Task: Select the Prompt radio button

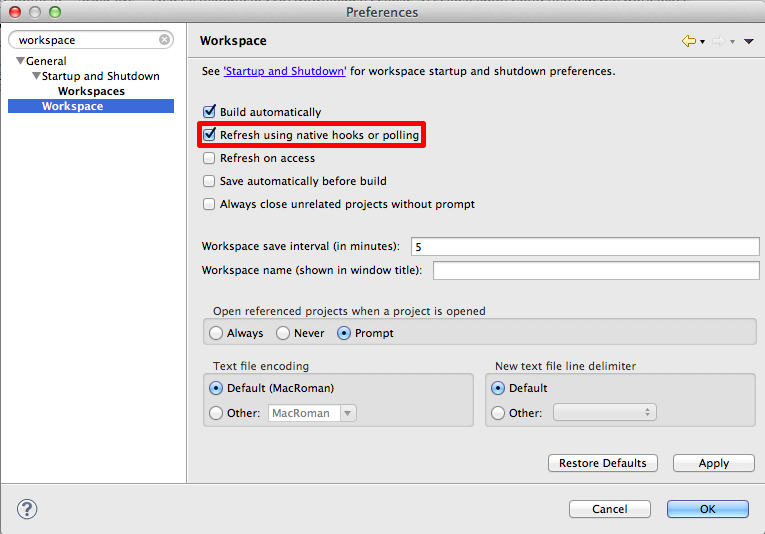Action: 344,333
